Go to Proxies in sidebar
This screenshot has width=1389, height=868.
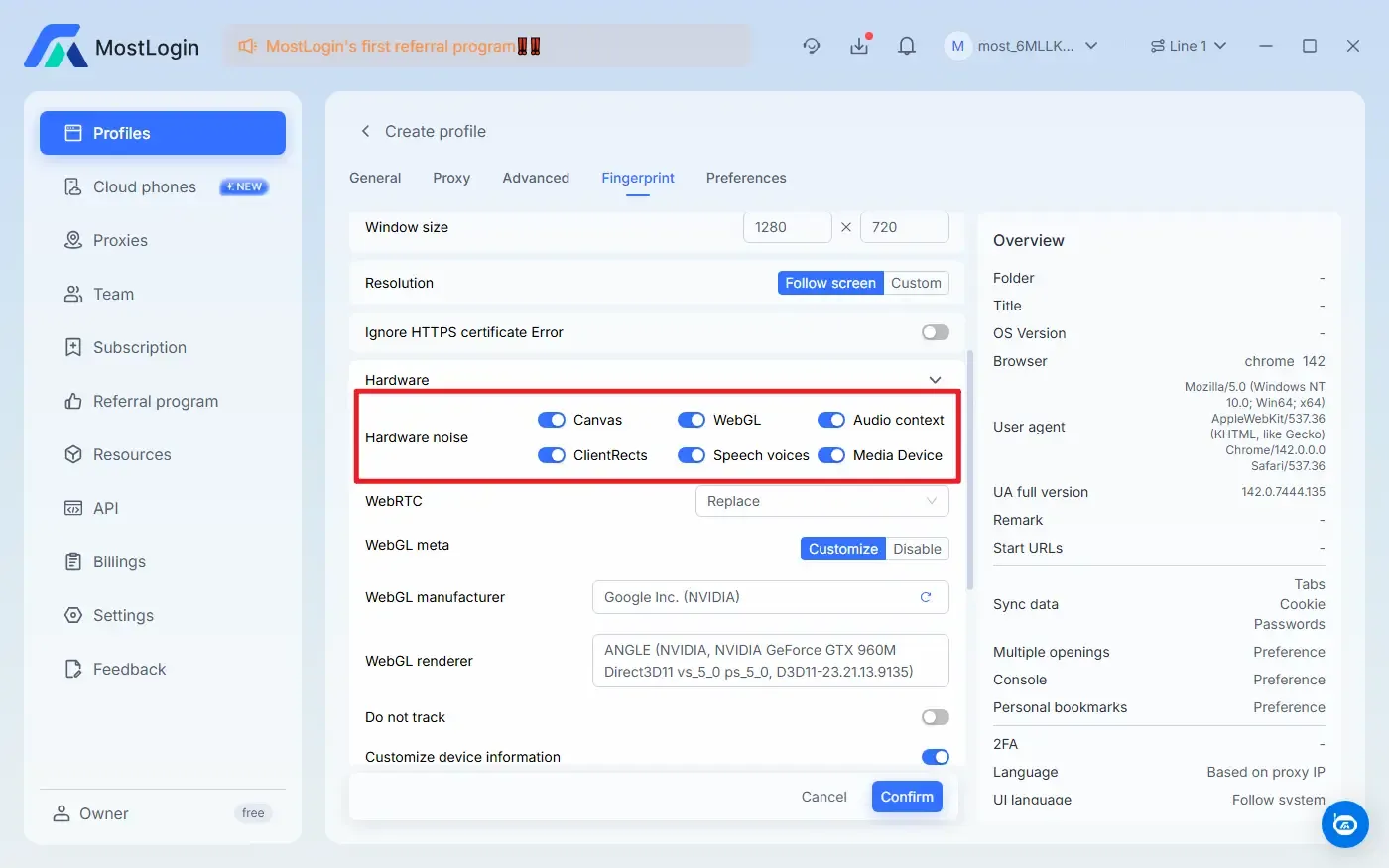pos(120,240)
